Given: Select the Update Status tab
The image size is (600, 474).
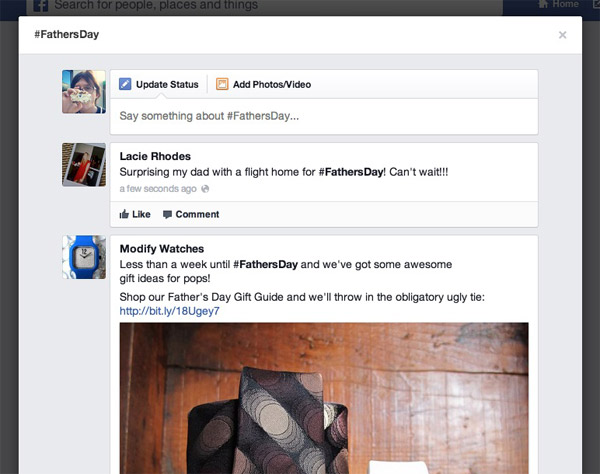Looking at the screenshot, I should [x=159, y=84].
